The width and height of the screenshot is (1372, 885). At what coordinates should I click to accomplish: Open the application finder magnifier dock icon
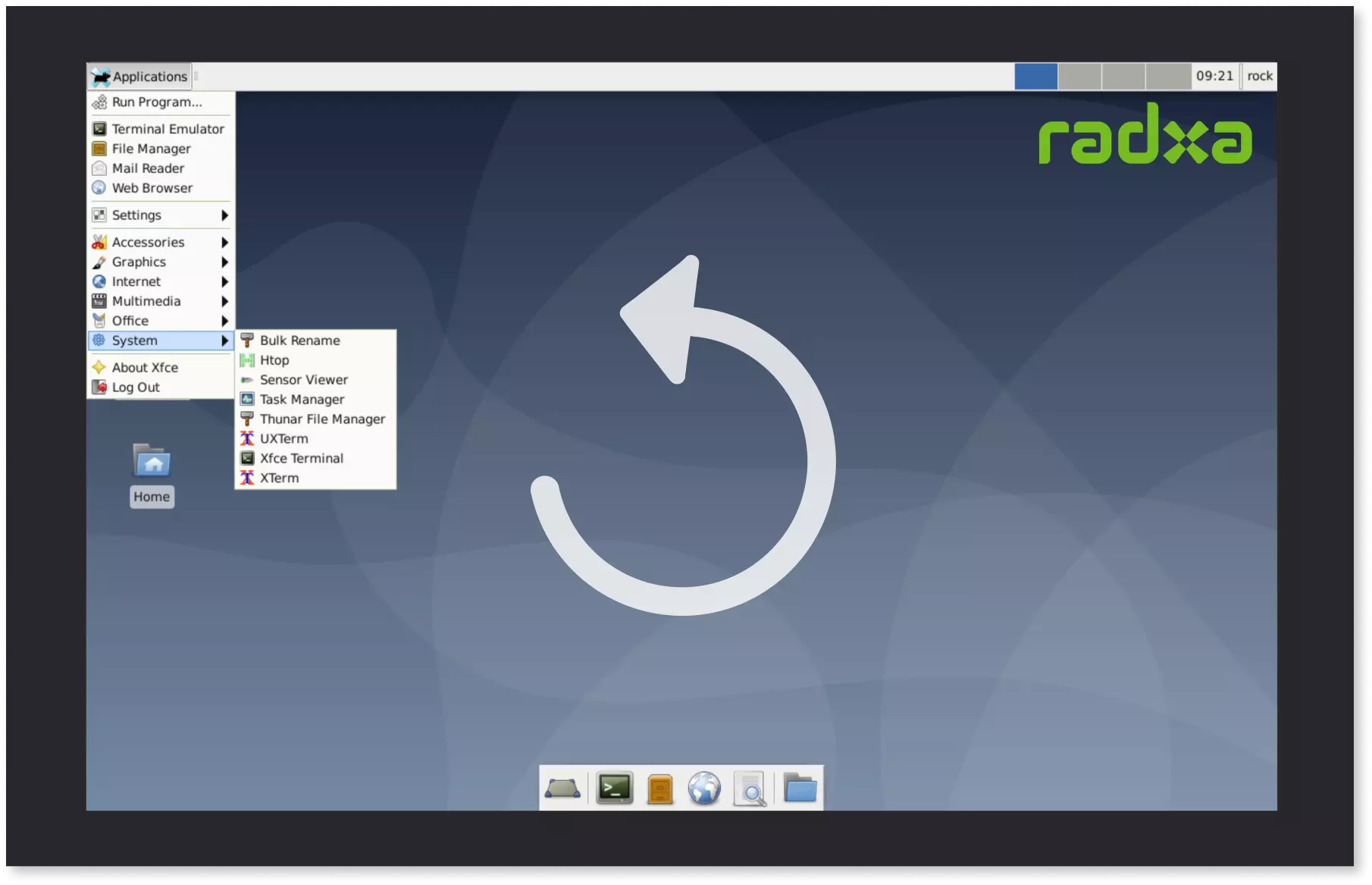click(750, 790)
